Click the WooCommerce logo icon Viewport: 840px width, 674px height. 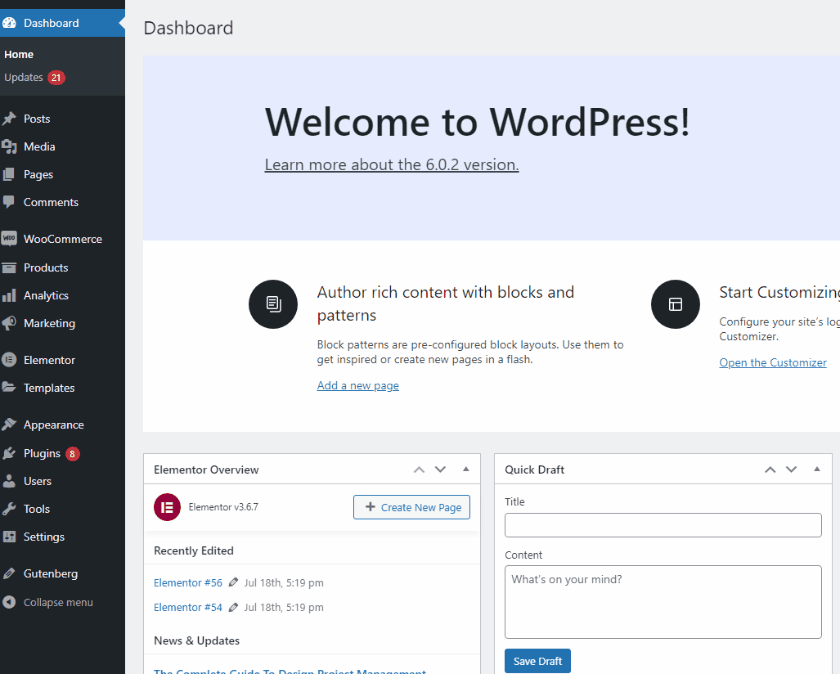coord(9,238)
